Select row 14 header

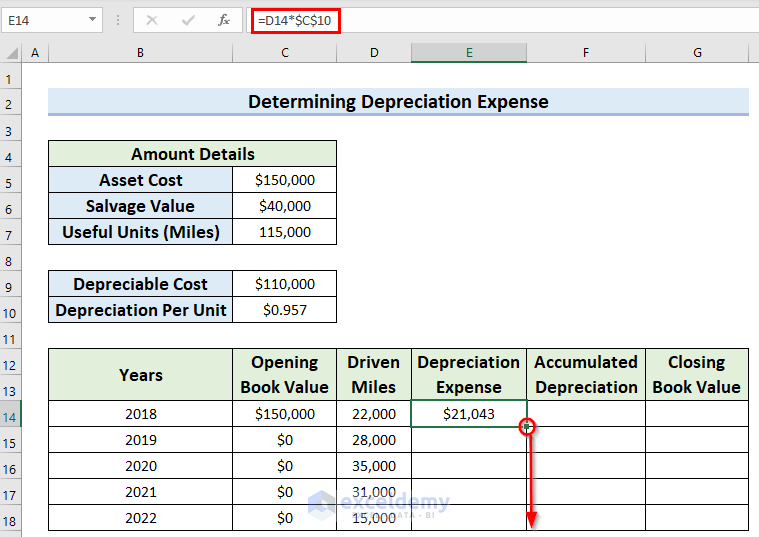[x=10, y=414]
